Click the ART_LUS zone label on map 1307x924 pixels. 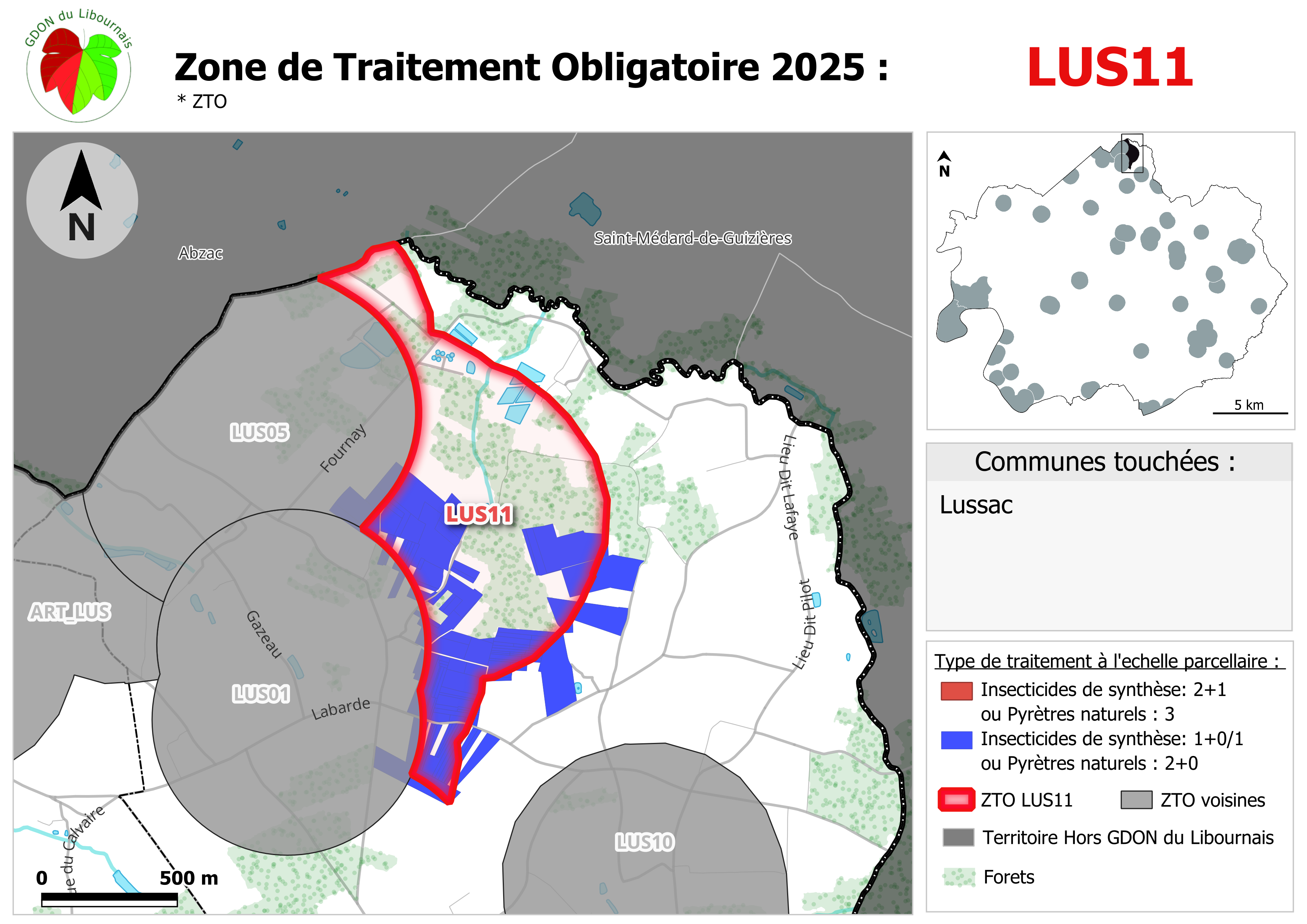[x=69, y=612]
